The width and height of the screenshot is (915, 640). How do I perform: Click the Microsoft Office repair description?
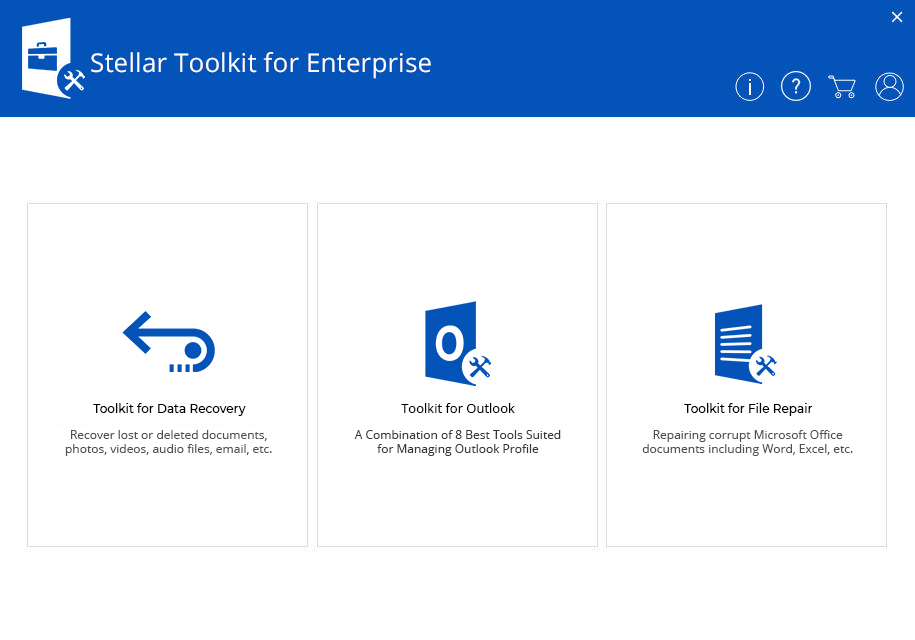click(746, 441)
